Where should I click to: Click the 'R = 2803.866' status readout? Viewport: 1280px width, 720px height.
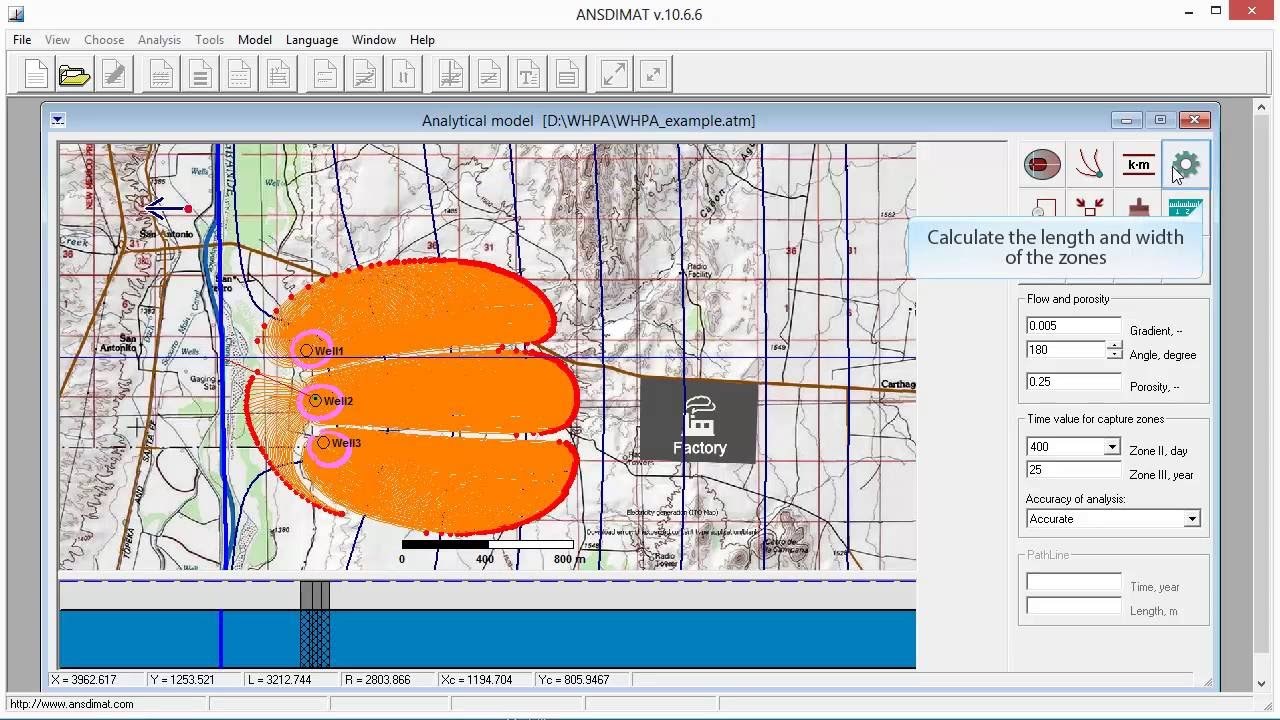pos(377,680)
